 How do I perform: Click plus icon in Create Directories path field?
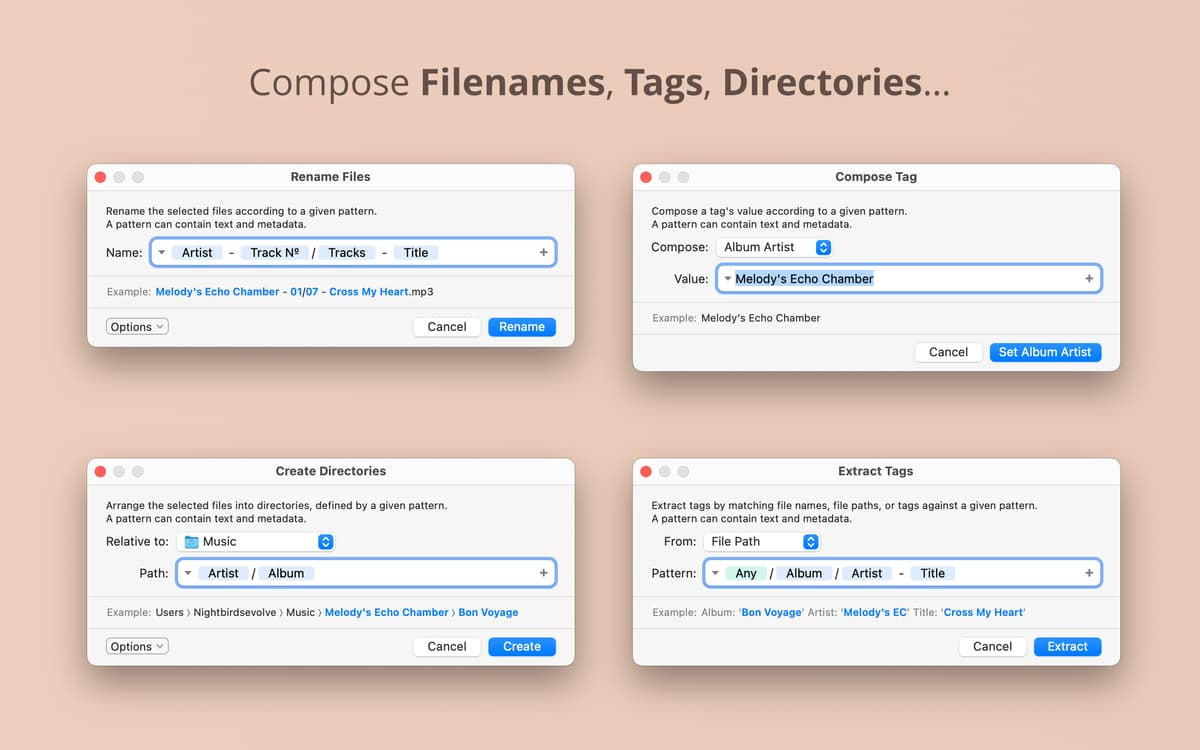[x=543, y=573]
